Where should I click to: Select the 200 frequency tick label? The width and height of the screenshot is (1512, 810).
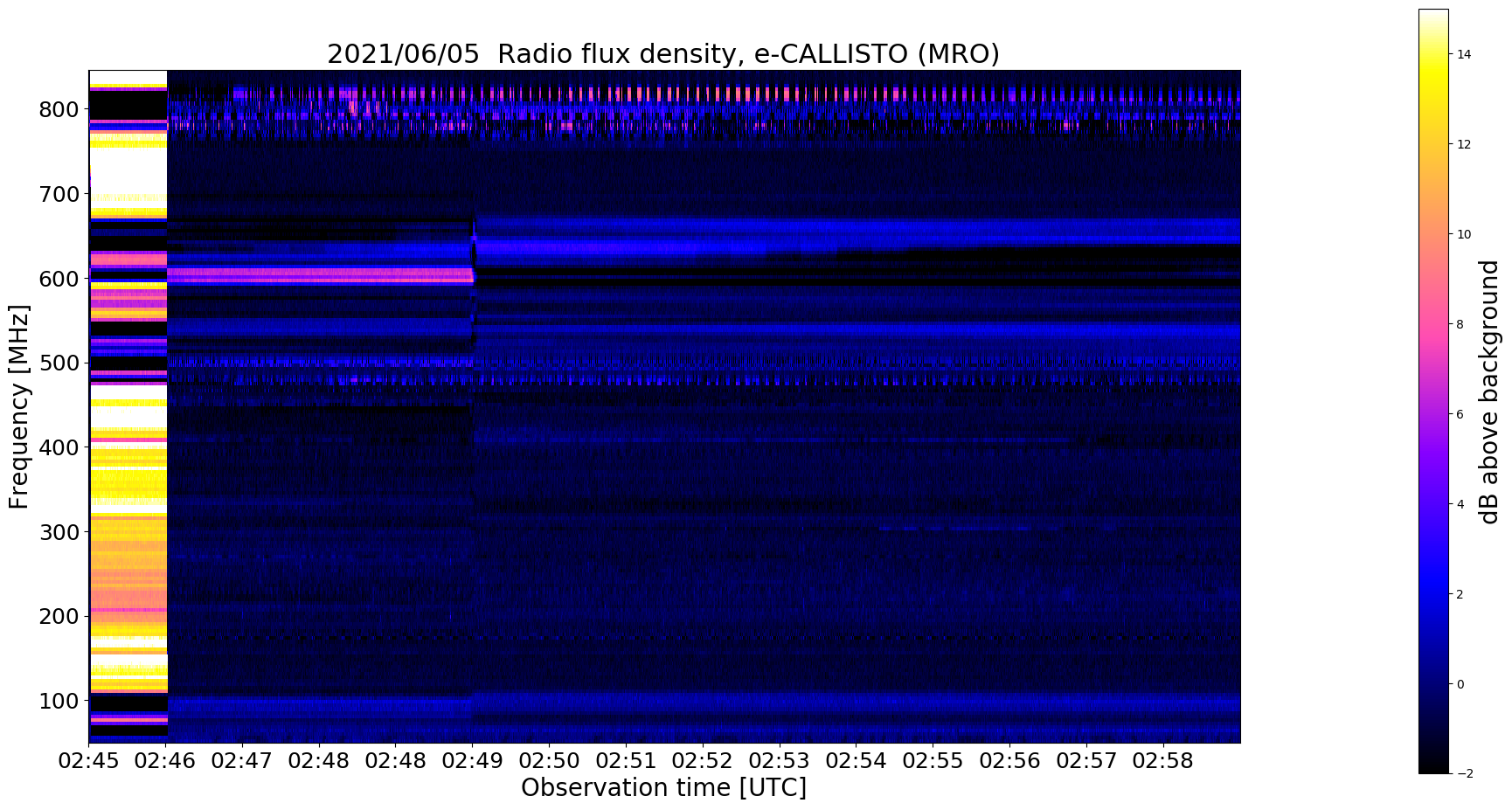click(x=60, y=616)
